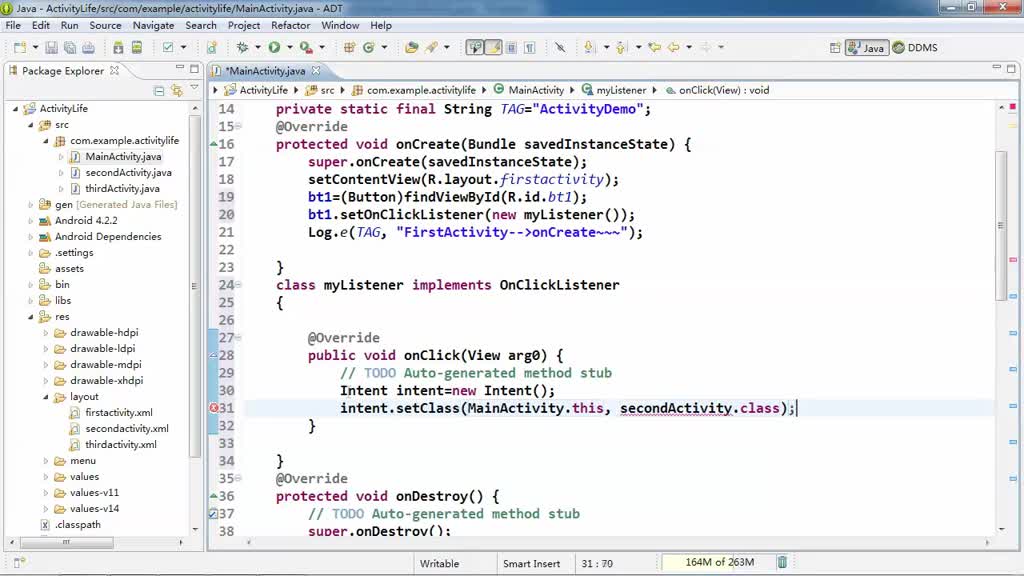This screenshot has width=1024, height=576.
Task: Click the Last Edit Location icon
Action: [x=654, y=48]
